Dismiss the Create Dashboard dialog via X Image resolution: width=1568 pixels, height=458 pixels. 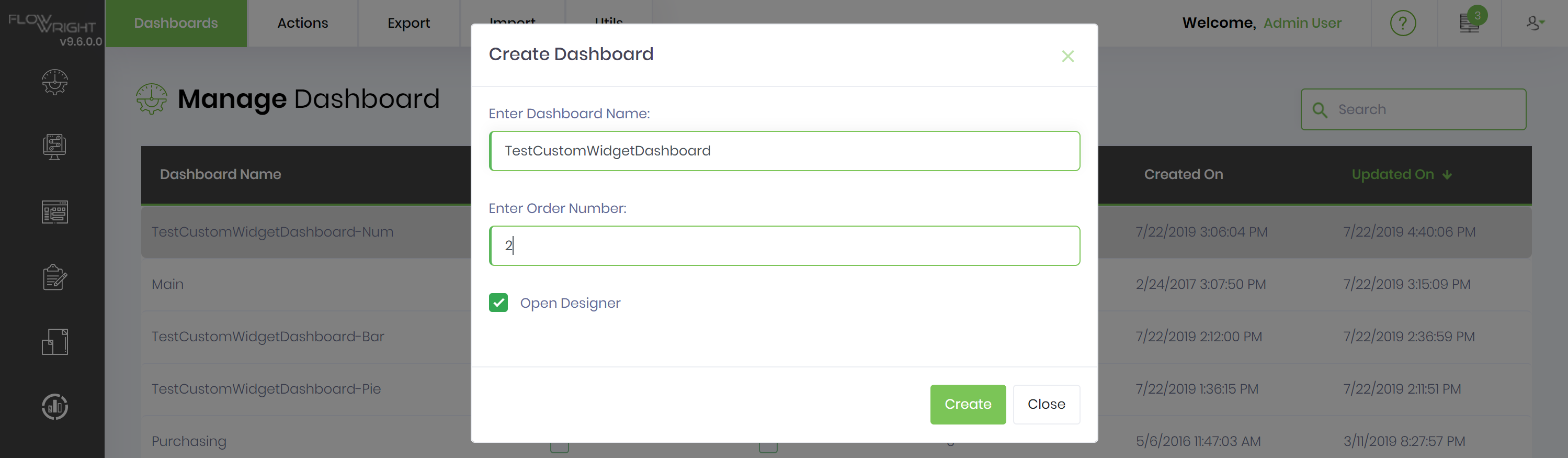pyautogui.click(x=1069, y=56)
